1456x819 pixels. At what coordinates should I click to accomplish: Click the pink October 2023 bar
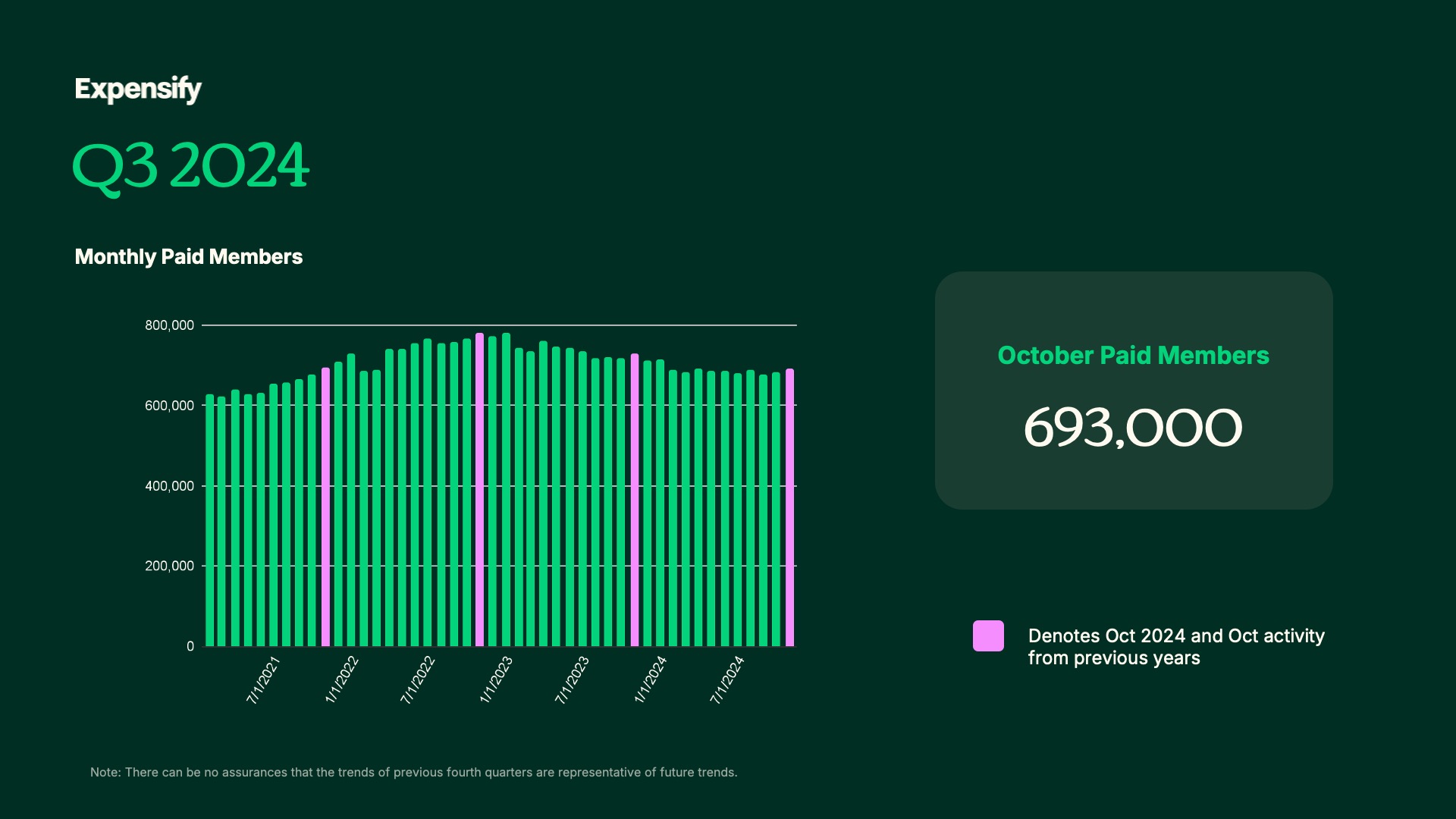point(635,500)
